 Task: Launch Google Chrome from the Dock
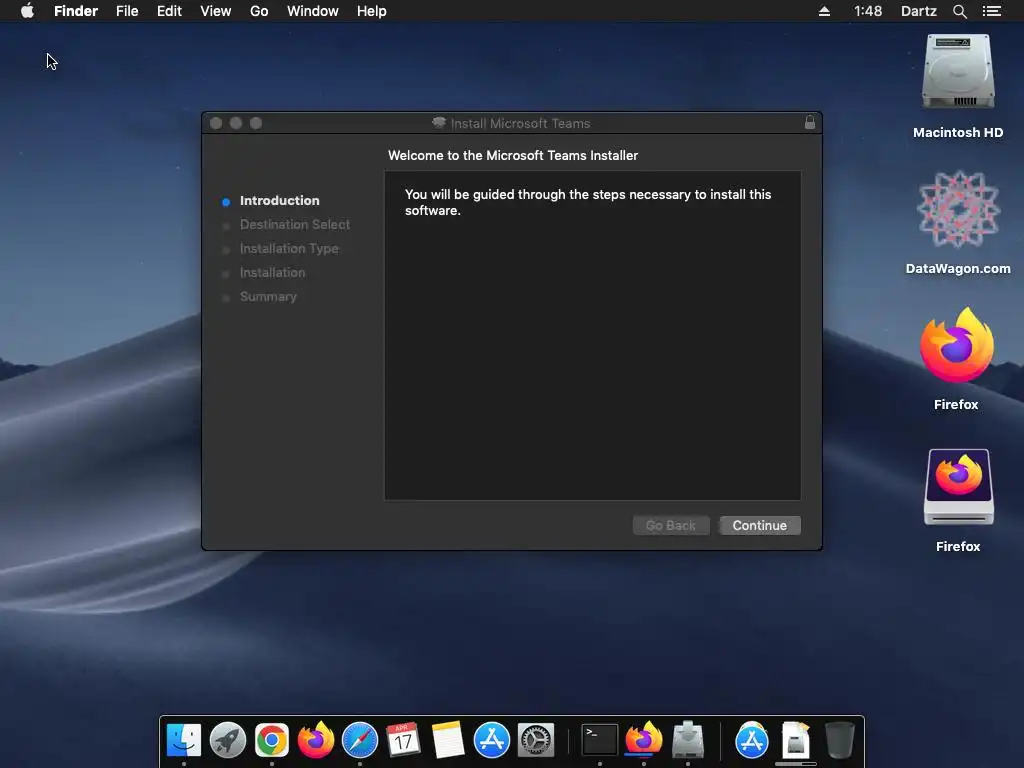pyautogui.click(x=272, y=740)
